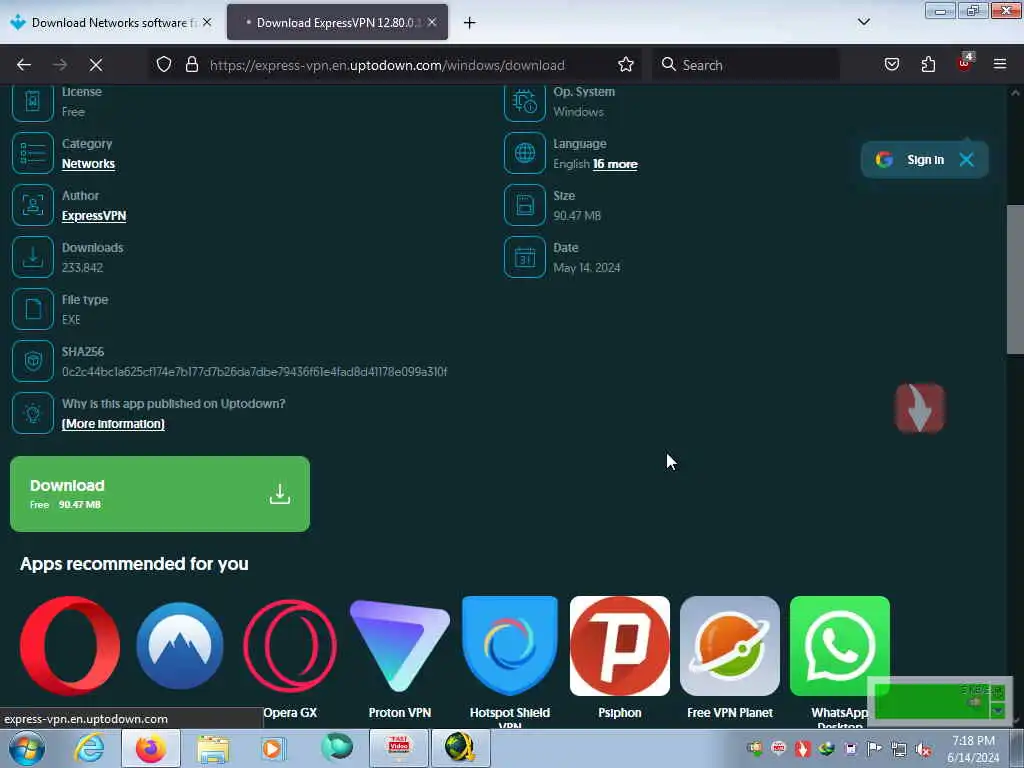This screenshot has width=1024, height=768.
Task: Open the Firefox hamburger menu
Action: pyautogui.click(x=1000, y=65)
